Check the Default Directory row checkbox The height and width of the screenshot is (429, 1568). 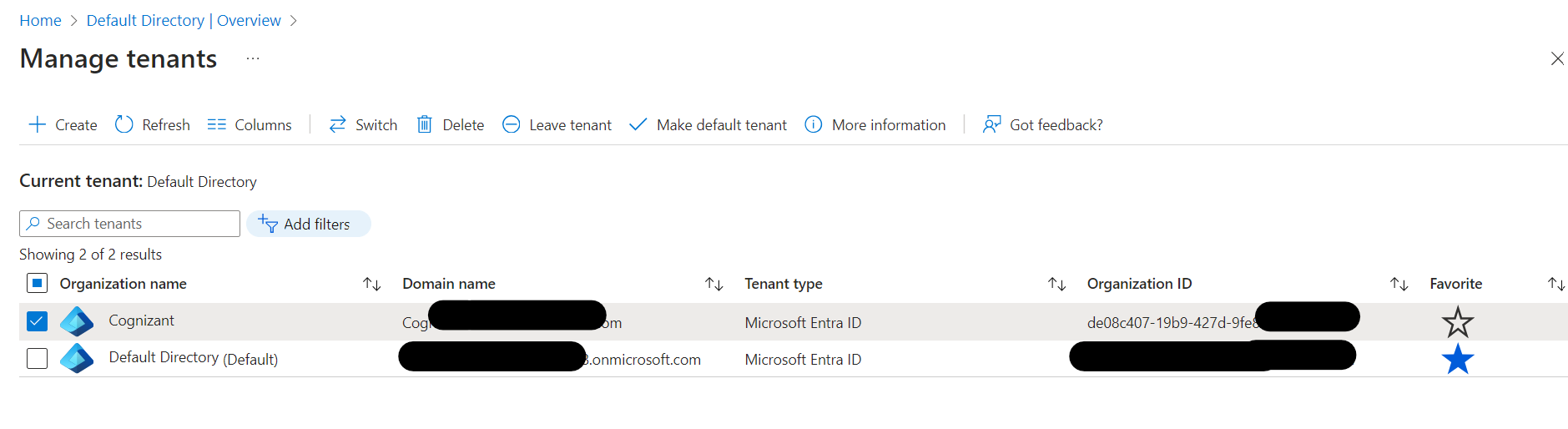point(37,358)
